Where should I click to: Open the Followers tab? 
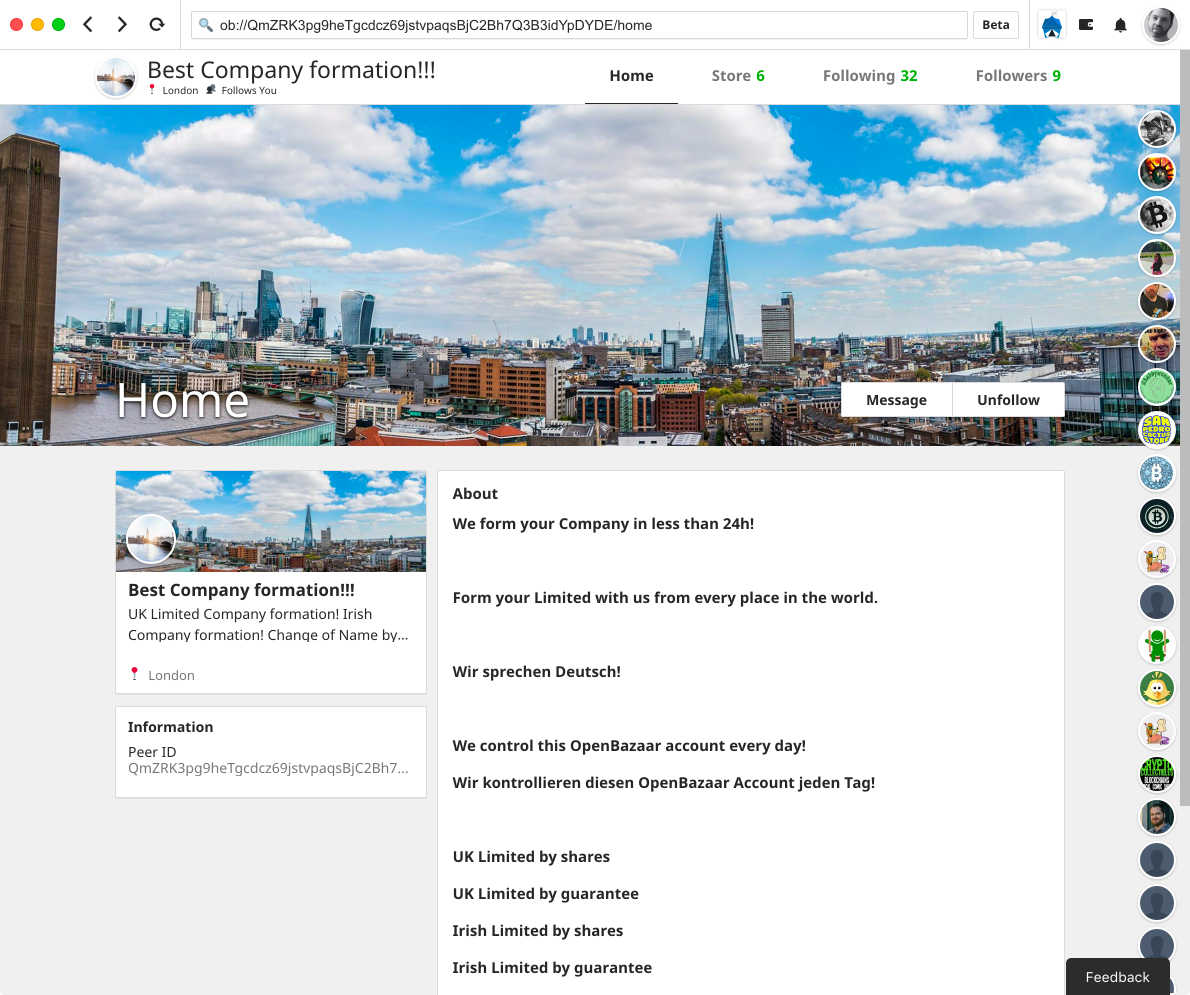[1018, 76]
